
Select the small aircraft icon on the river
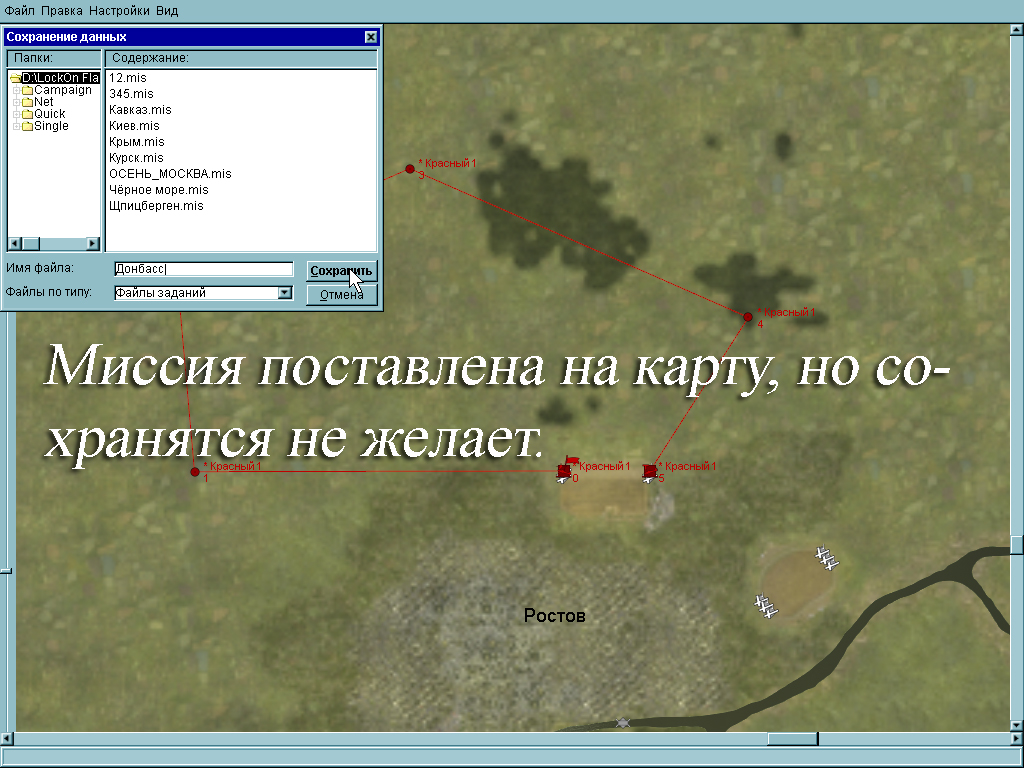coord(623,722)
